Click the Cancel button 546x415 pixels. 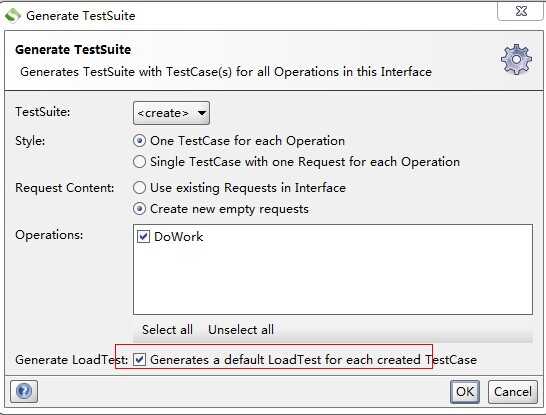click(513, 392)
